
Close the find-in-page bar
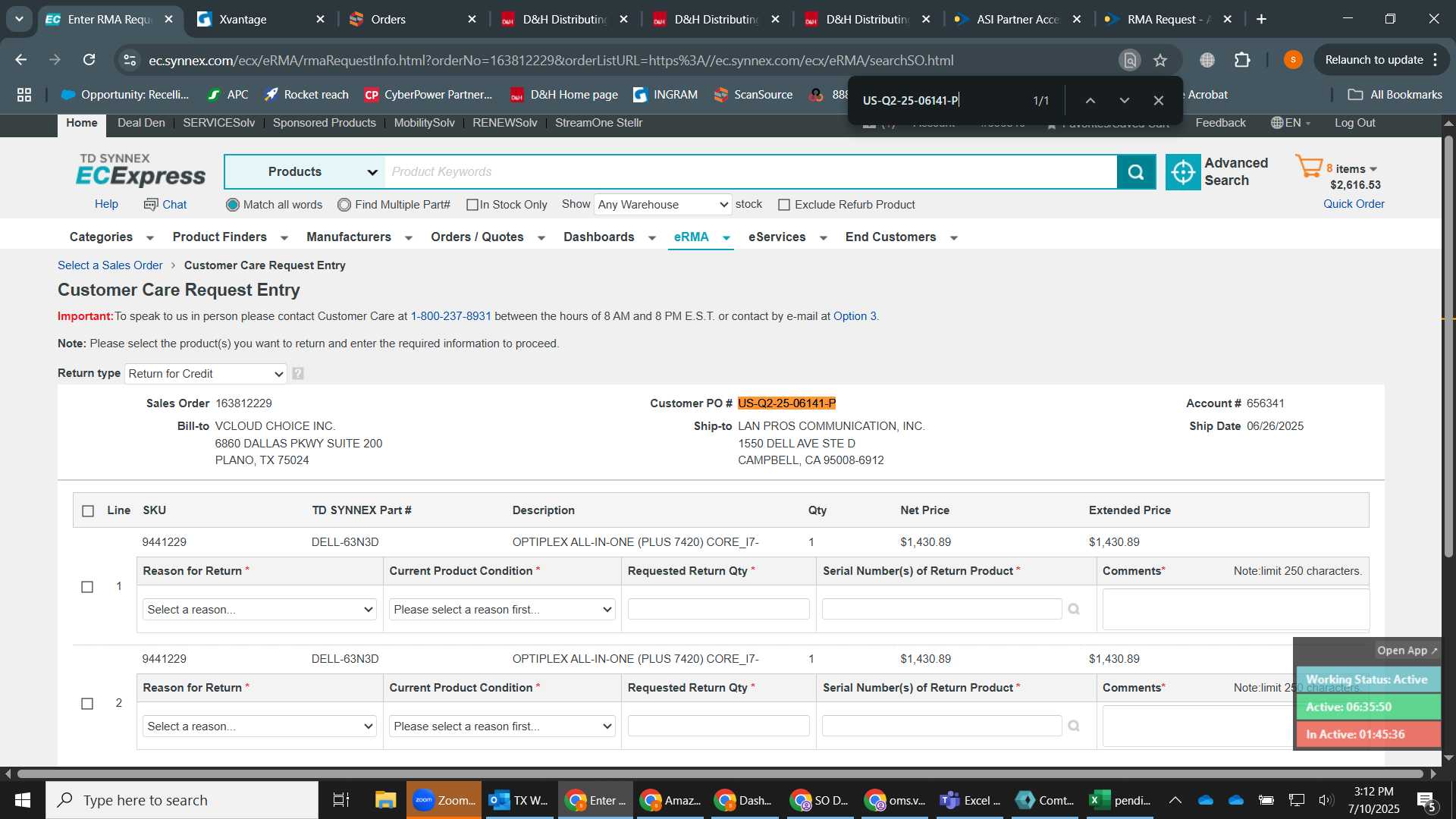(1159, 100)
